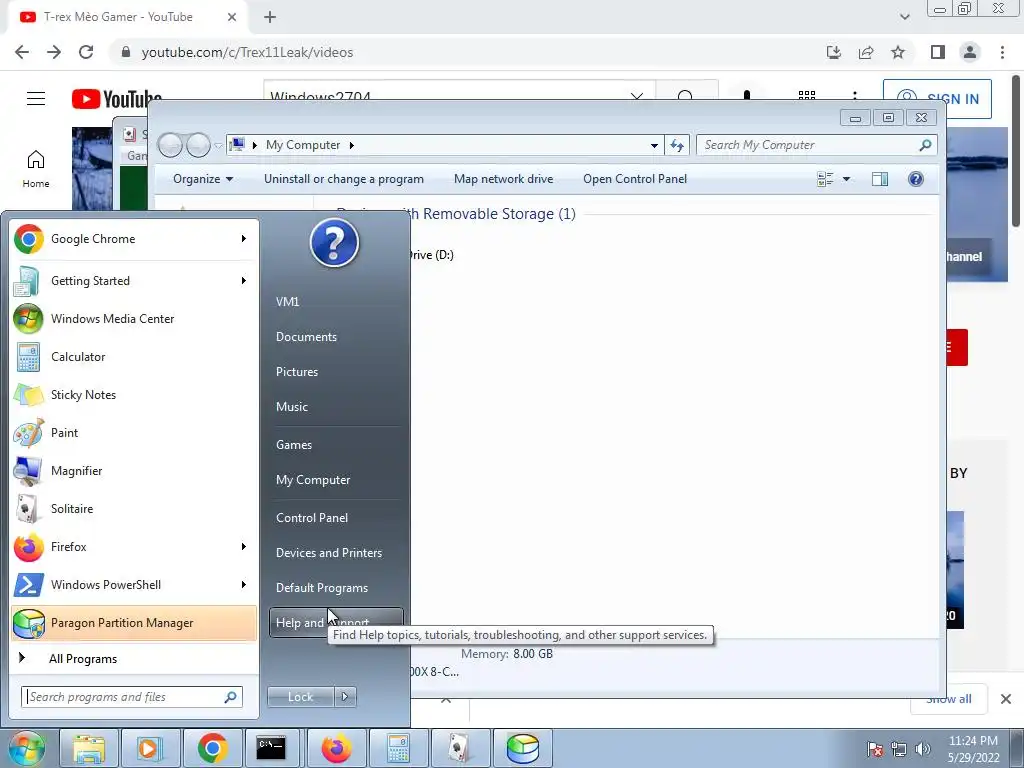The width and height of the screenshot is (1024, 768).
Task: Open Help and Support
Action: (336, 623)
